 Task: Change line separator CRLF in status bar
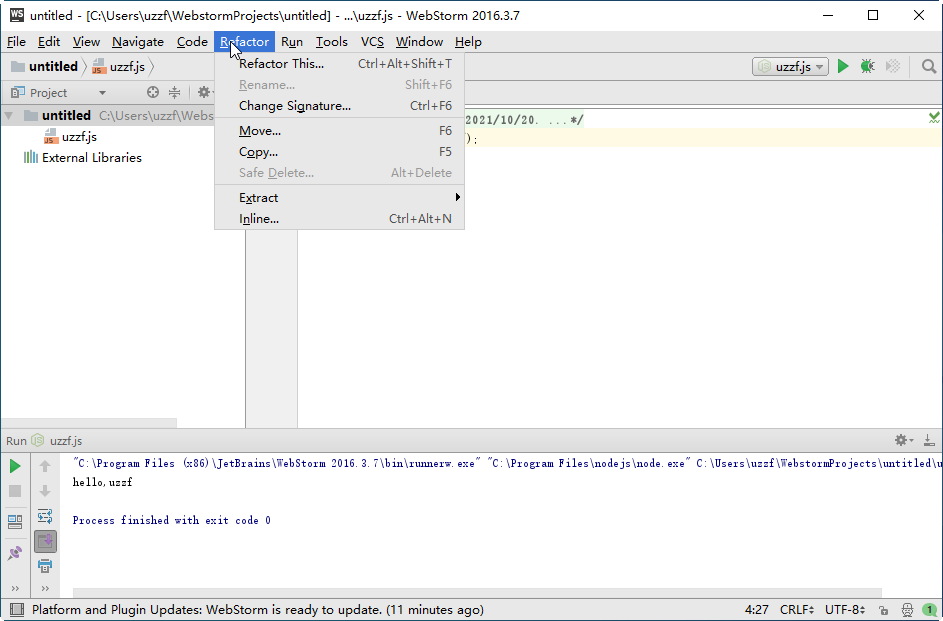coord(797,610)
